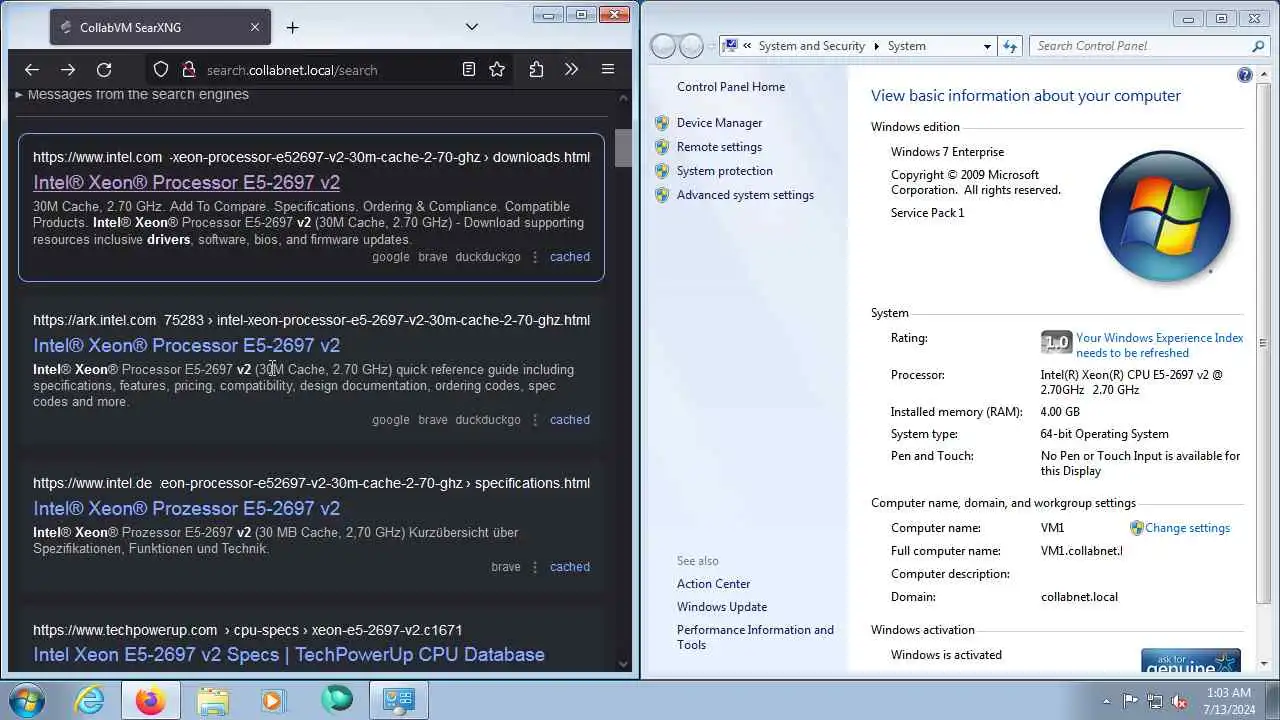Image resolution: width=1280 pixels, height=720 pixels.
Task: Open cached link of intel.de result
Action: coord(570,567)
